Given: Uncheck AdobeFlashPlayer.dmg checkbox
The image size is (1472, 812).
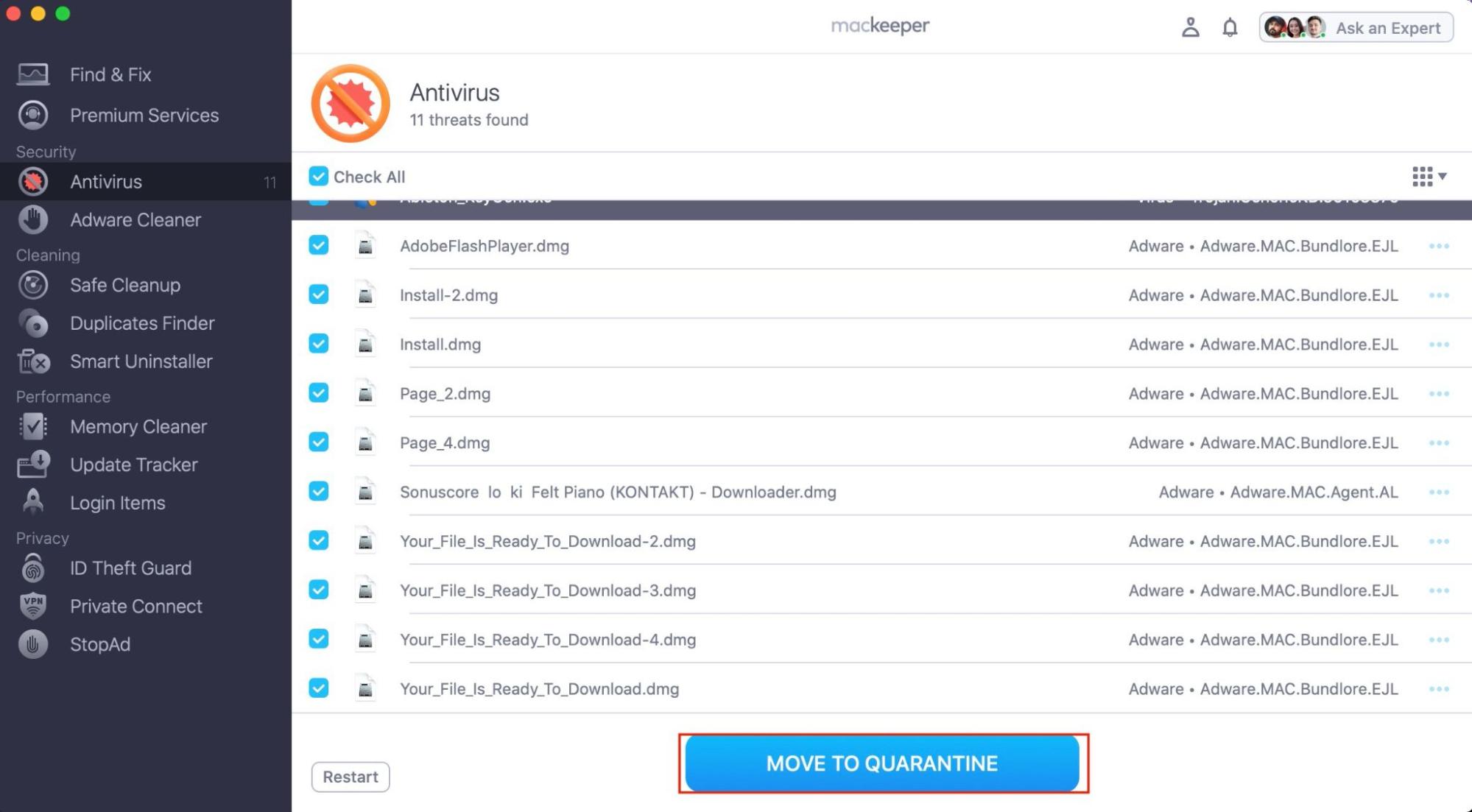Looking at the screenshot, I should tap(318, 245).
